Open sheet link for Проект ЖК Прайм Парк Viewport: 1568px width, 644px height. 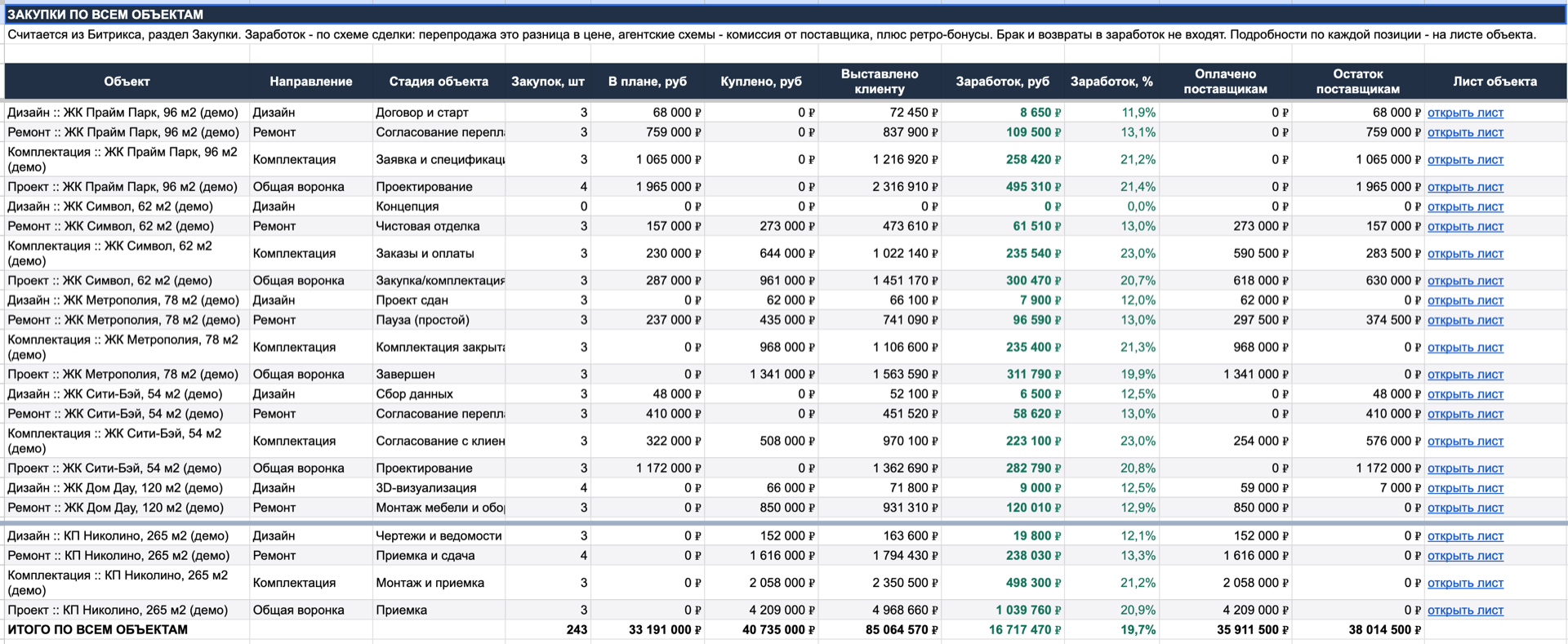tap(1465, 187)
